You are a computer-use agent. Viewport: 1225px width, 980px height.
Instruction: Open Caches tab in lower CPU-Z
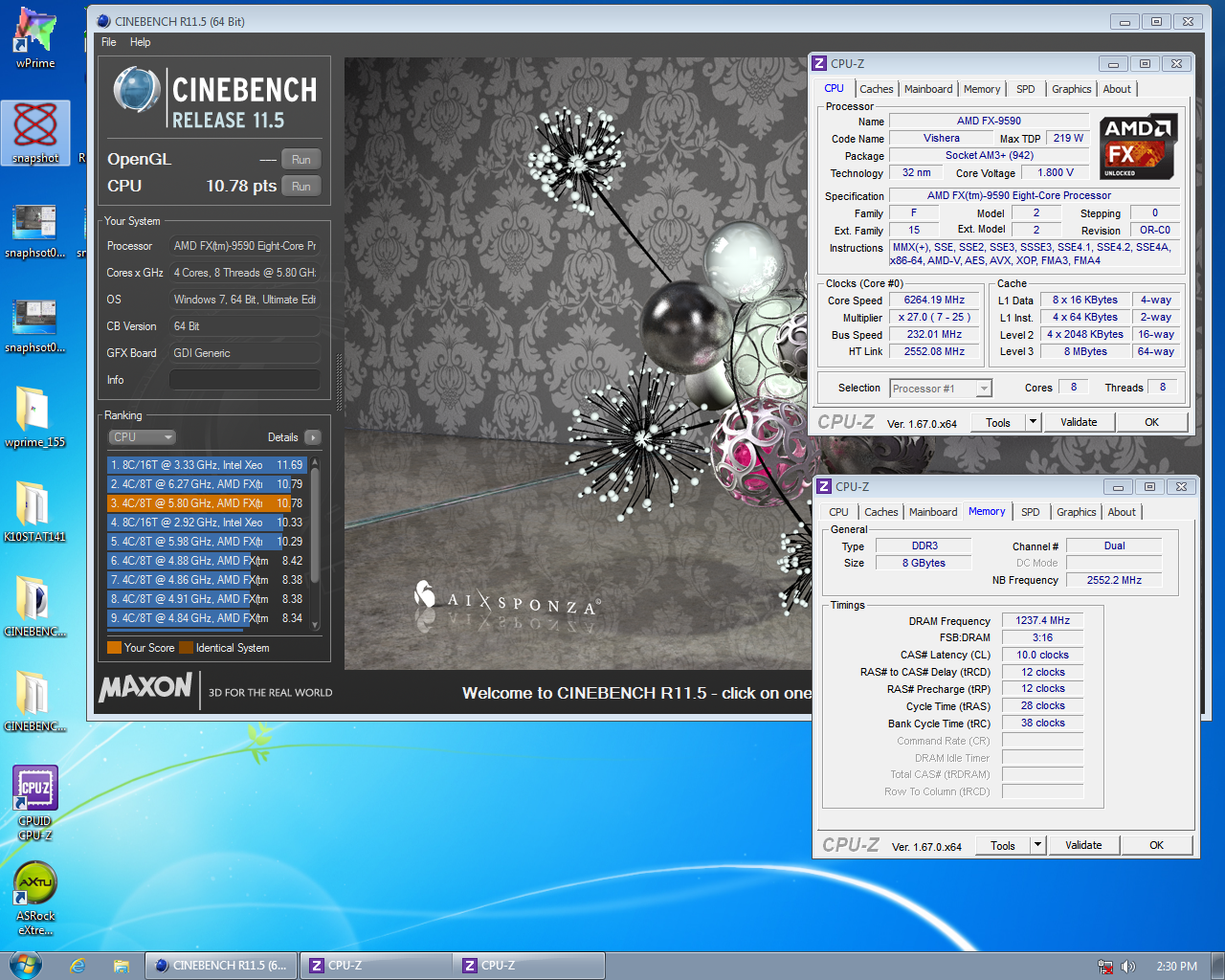(x=881, y=512)
